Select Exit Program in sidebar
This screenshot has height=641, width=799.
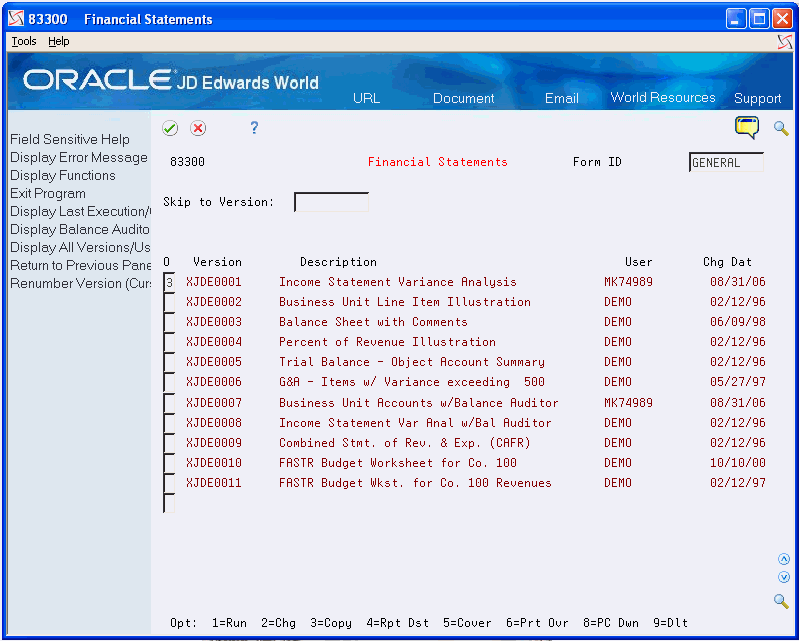pos(48,194)
